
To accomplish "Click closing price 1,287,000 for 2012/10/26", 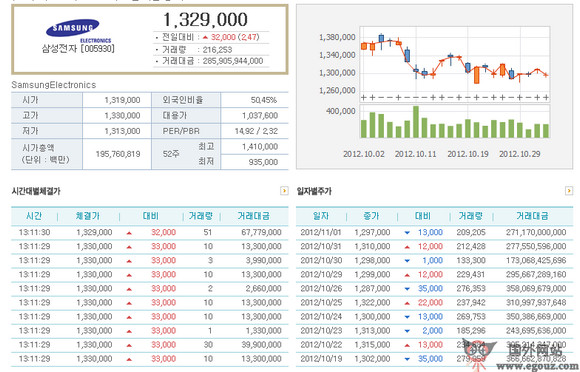I will point(372,288).
